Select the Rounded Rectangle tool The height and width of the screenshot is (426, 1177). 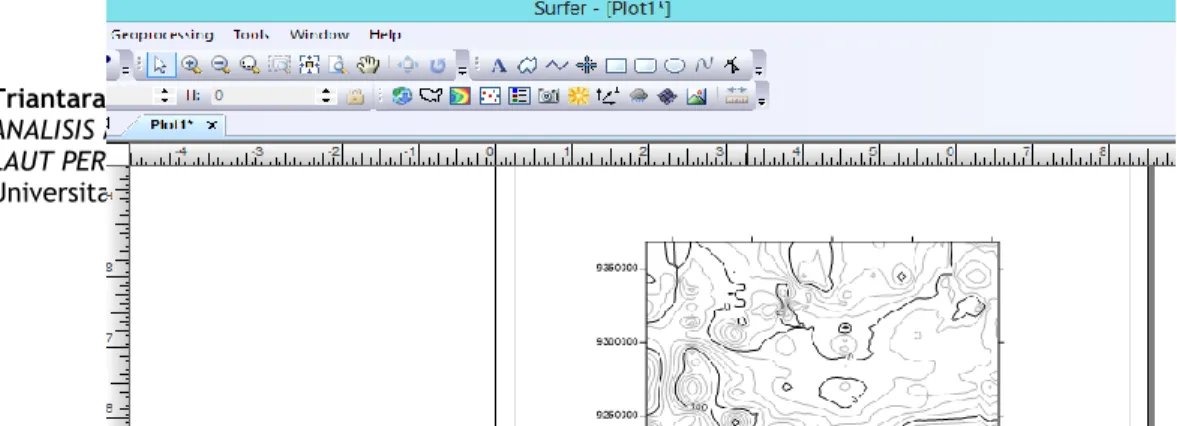pyautogui.click(x=645, y=66)
